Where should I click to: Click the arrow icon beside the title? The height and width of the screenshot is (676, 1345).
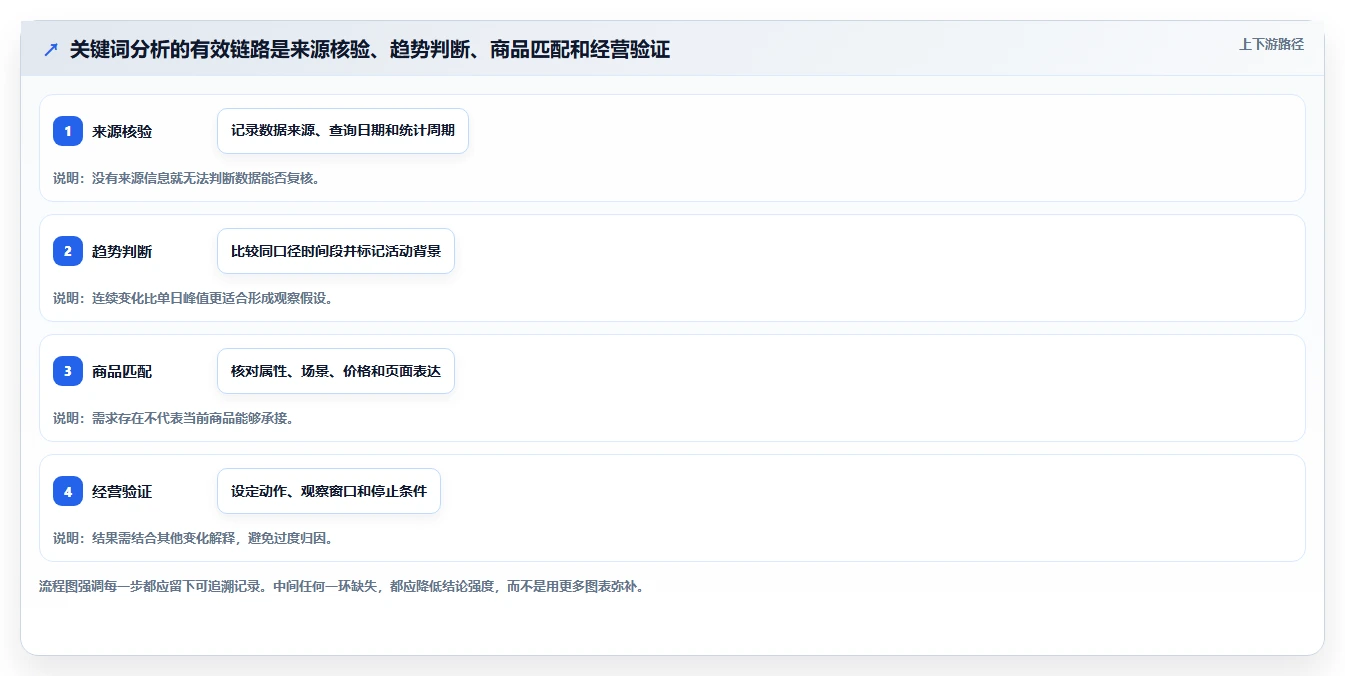pyautogui.click(x=51, y=50)
